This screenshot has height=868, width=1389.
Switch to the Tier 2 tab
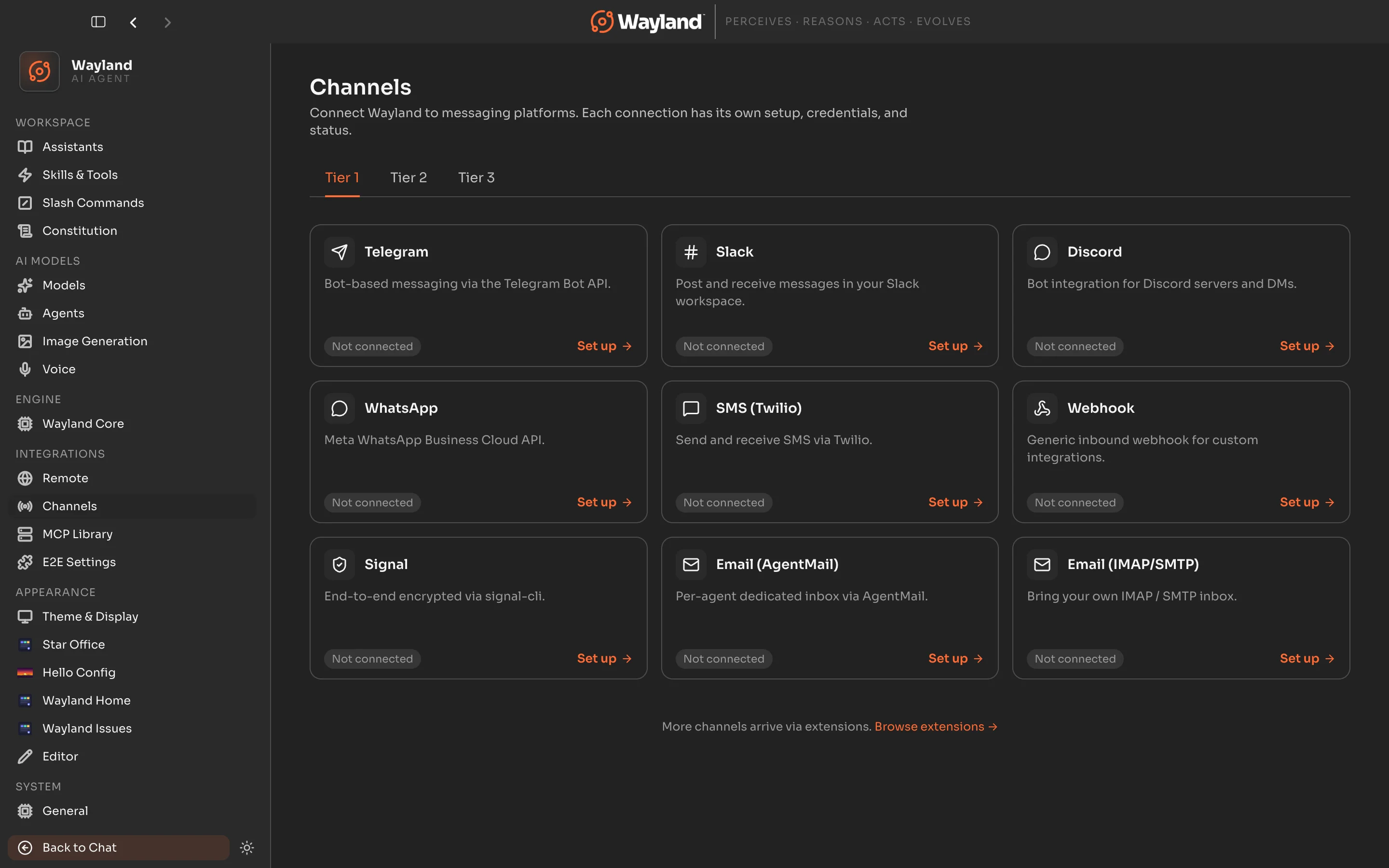coord(409,178)
